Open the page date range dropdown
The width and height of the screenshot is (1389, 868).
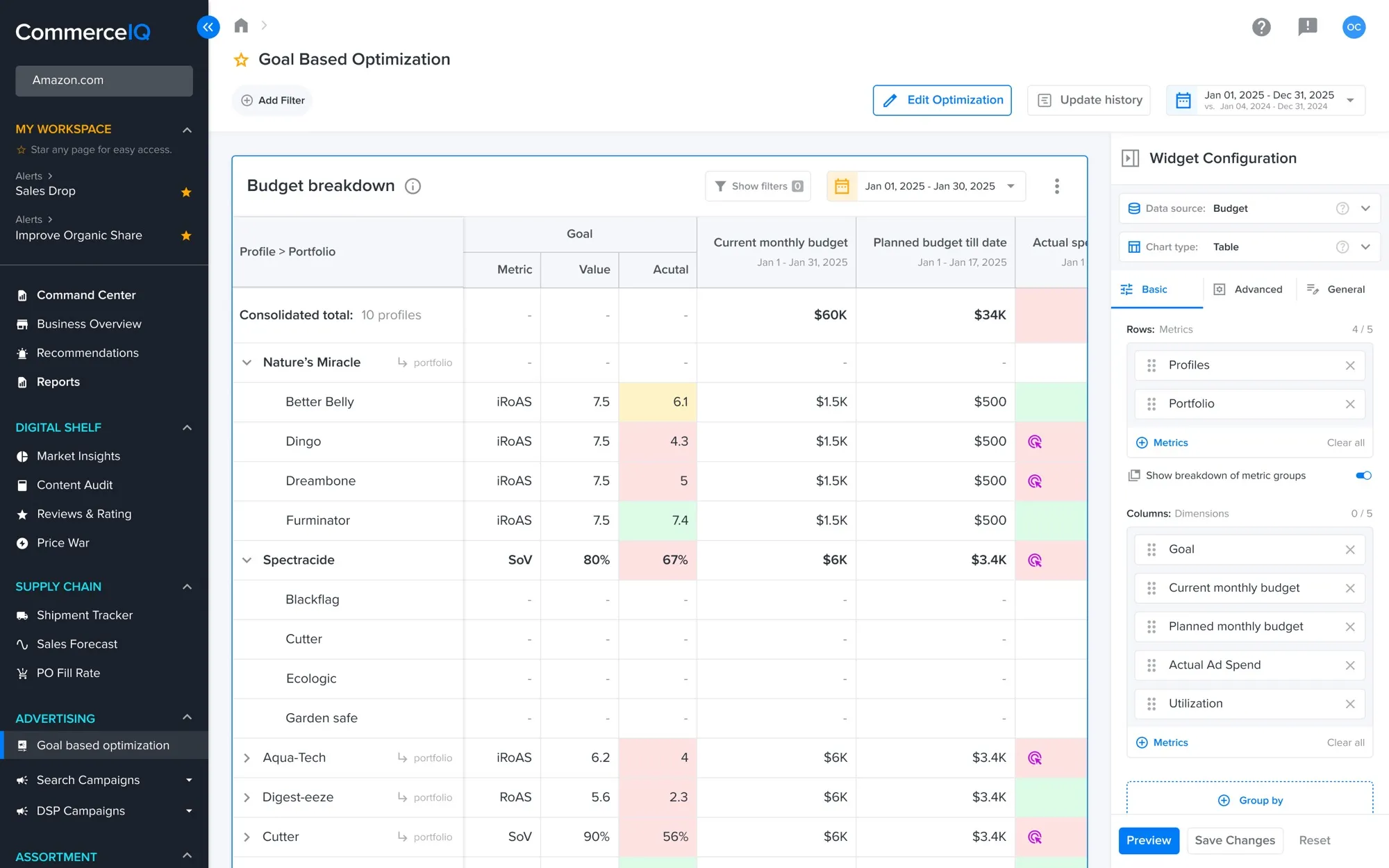(1265, 100)
